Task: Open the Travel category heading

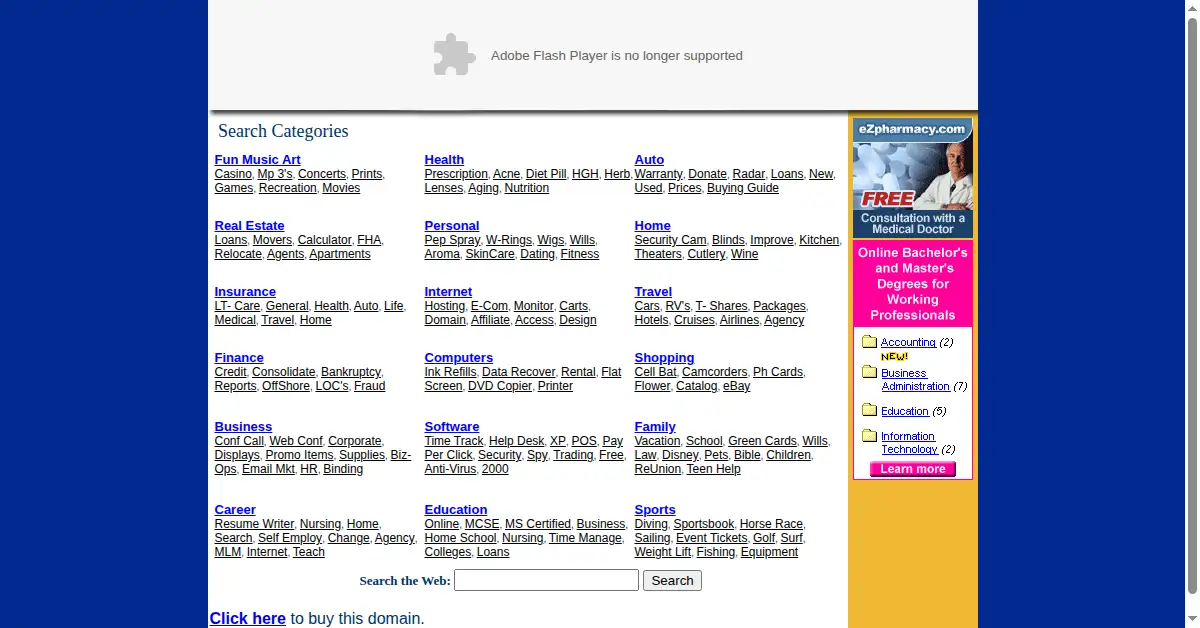Action: [x=653, y=292]
